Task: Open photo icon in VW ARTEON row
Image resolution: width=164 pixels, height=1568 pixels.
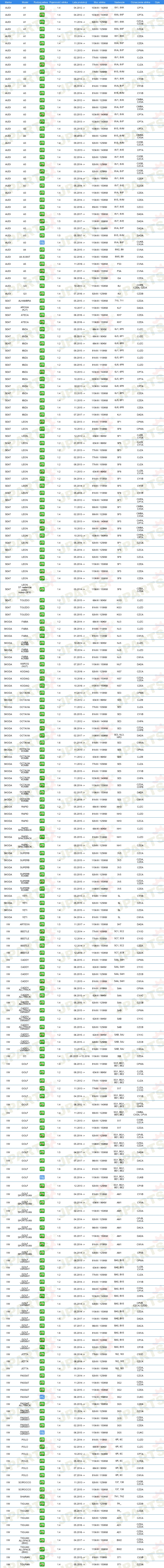Action: click(42, 924)
